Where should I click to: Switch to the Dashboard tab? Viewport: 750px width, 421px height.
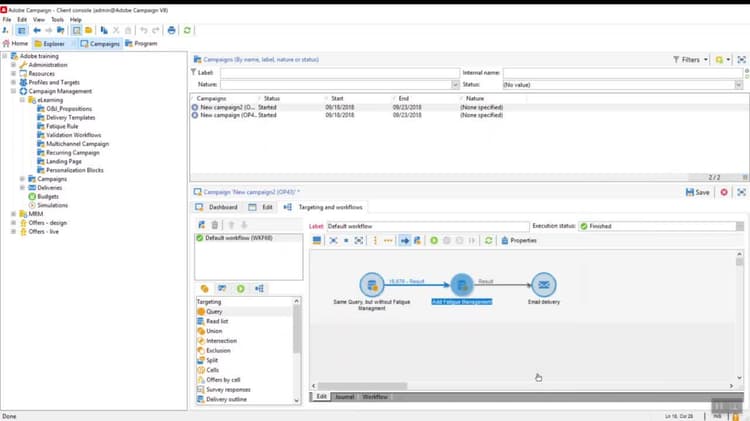217,207
